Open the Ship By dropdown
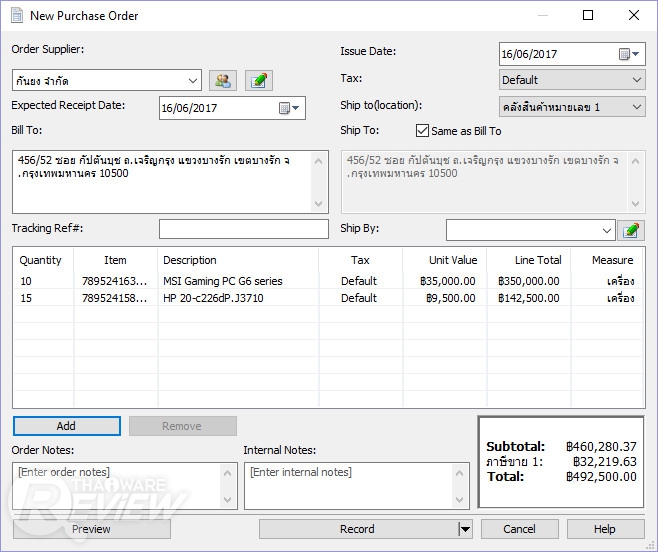The height and width of the screenshot is (552, 658). (606, 230)
